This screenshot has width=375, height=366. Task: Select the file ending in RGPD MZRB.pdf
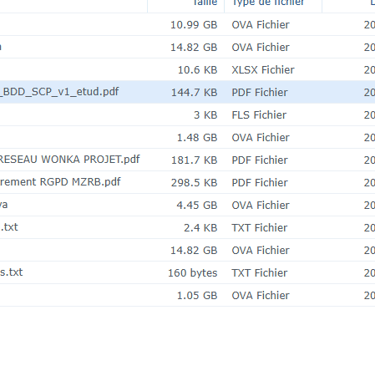tap(60, 182)
